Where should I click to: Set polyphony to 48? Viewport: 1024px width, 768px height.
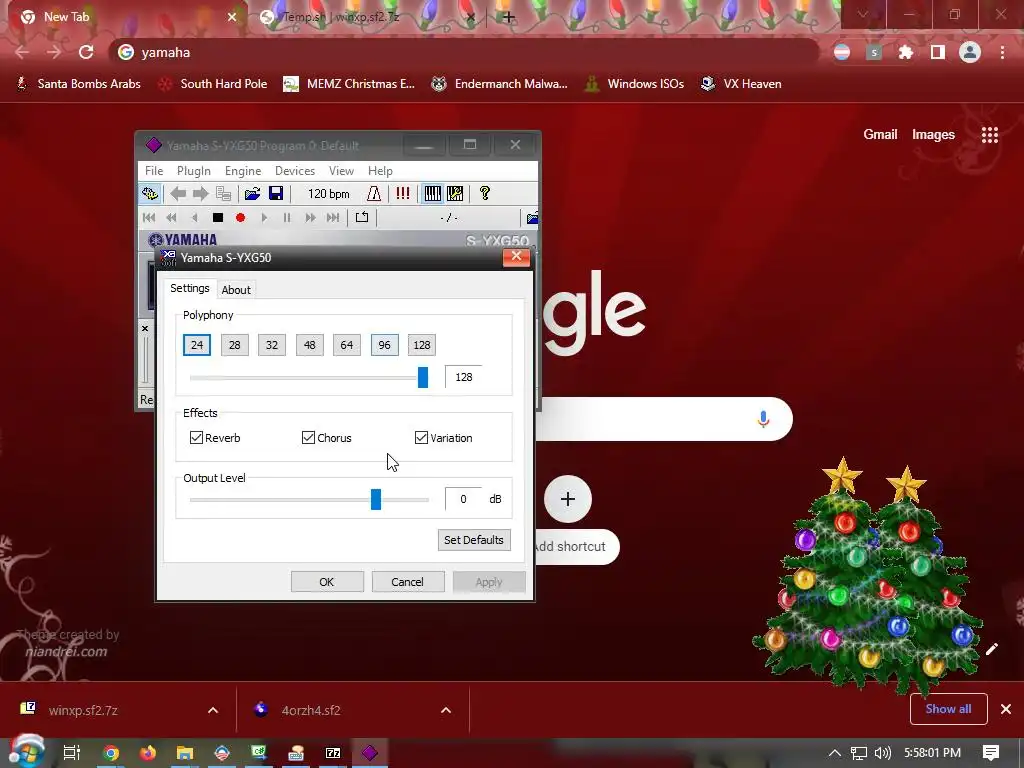coord(310,345)
